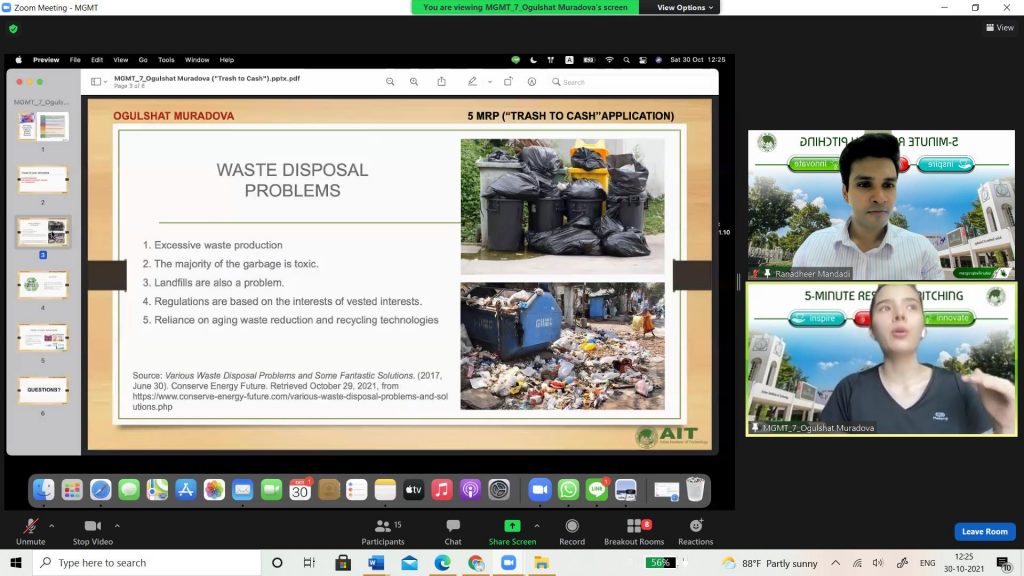This screenshot has height=576, width=1024.
Task: Open audio options arrow beside Unmute
Action: pos(52,526)
